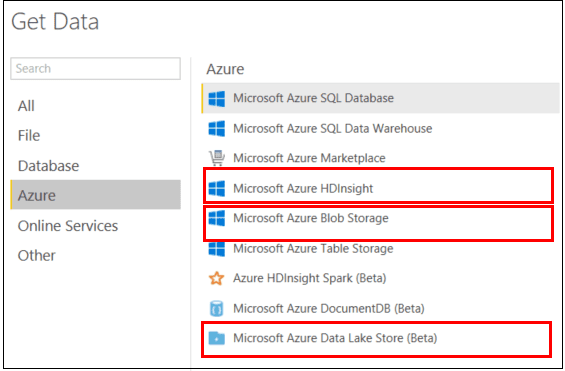Click the shopping cart icon for Azure Marketplace
565x371 pixels.
217,158
